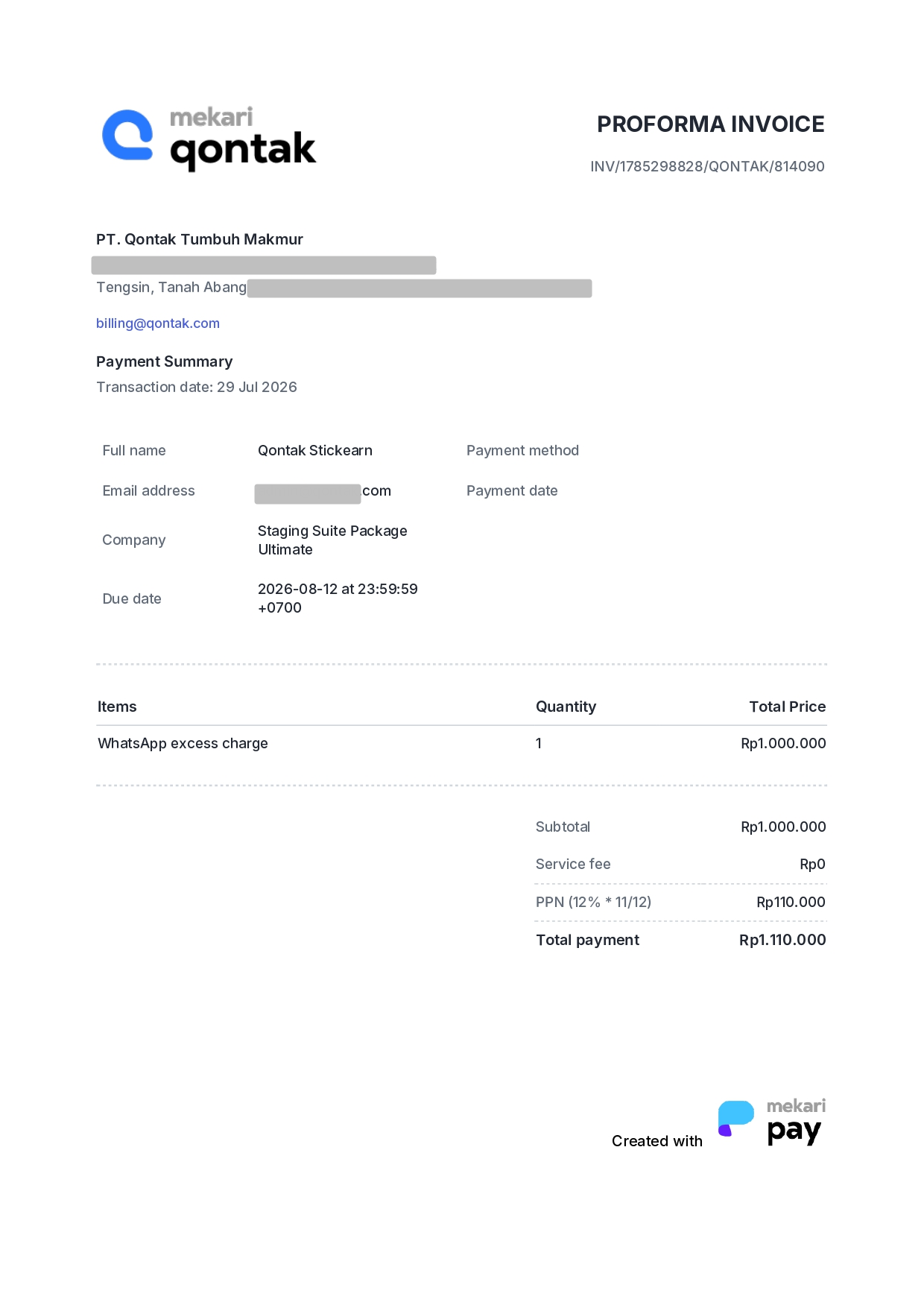
Task: Click the PT. Qontak Tumbuh Makmur name
Action: [200, 239]
